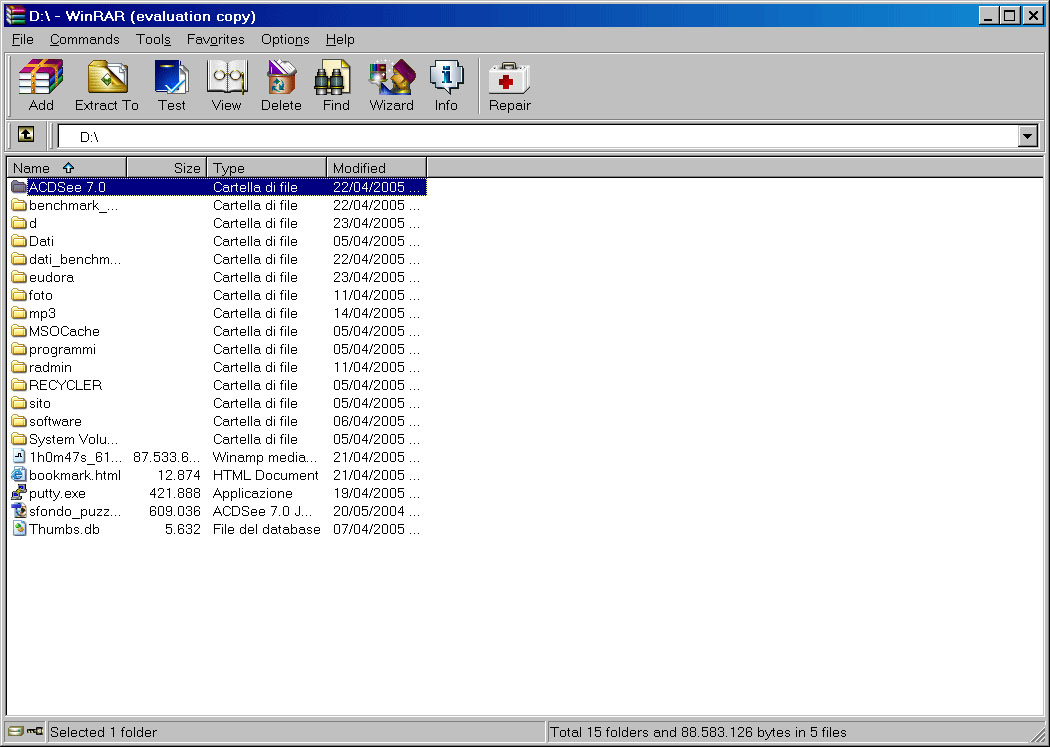Click the File del database type cell

coord(267,529)
